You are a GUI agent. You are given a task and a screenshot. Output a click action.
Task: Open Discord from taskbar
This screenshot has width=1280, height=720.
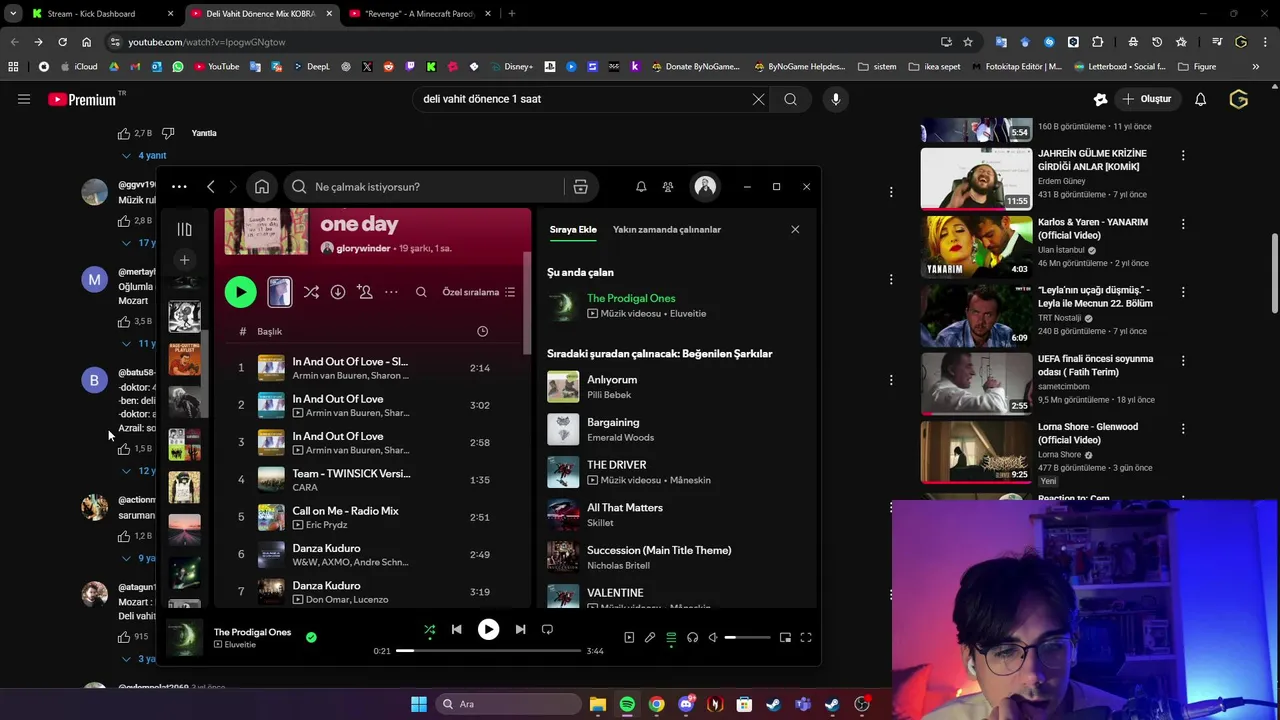coord(686,704)
